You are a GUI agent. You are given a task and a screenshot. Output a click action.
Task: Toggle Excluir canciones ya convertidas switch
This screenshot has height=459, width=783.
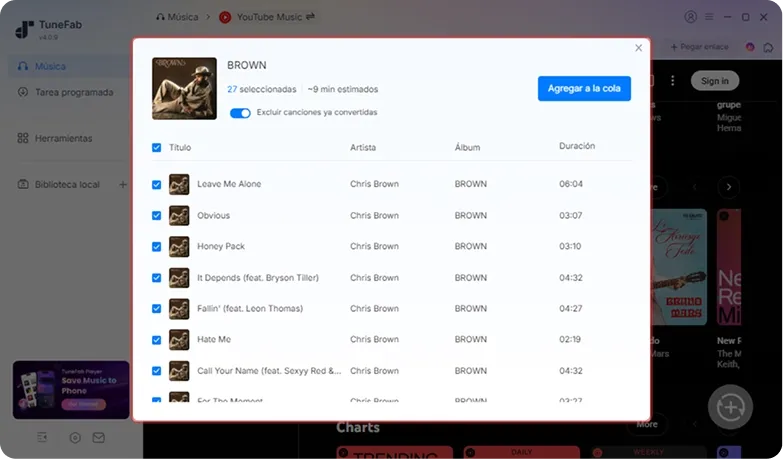tap(240, 113)
